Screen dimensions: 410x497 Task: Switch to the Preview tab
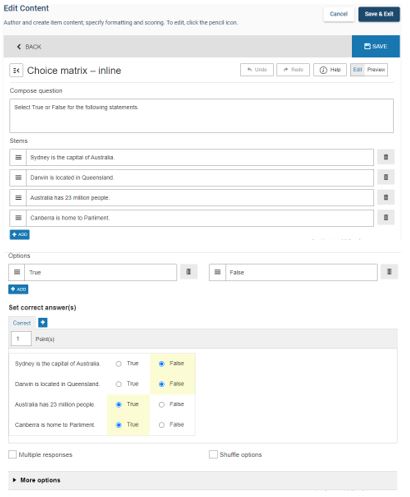(x=376, y=70)
